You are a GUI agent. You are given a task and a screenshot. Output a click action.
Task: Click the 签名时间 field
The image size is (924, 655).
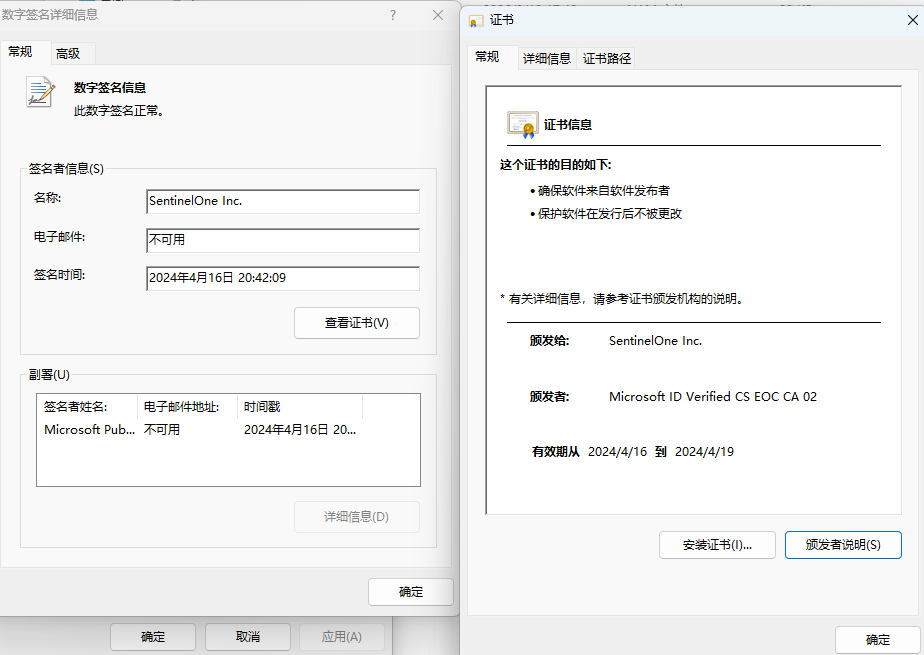point(283,278)
